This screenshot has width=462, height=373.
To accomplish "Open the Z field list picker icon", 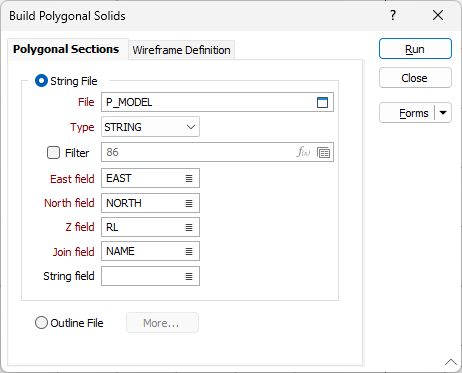I will 189,227.
